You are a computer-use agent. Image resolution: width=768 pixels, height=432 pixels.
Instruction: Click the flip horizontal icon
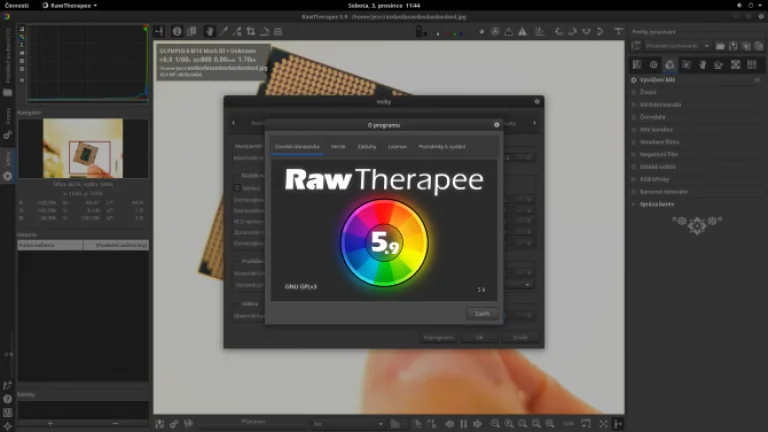[586, 31]
